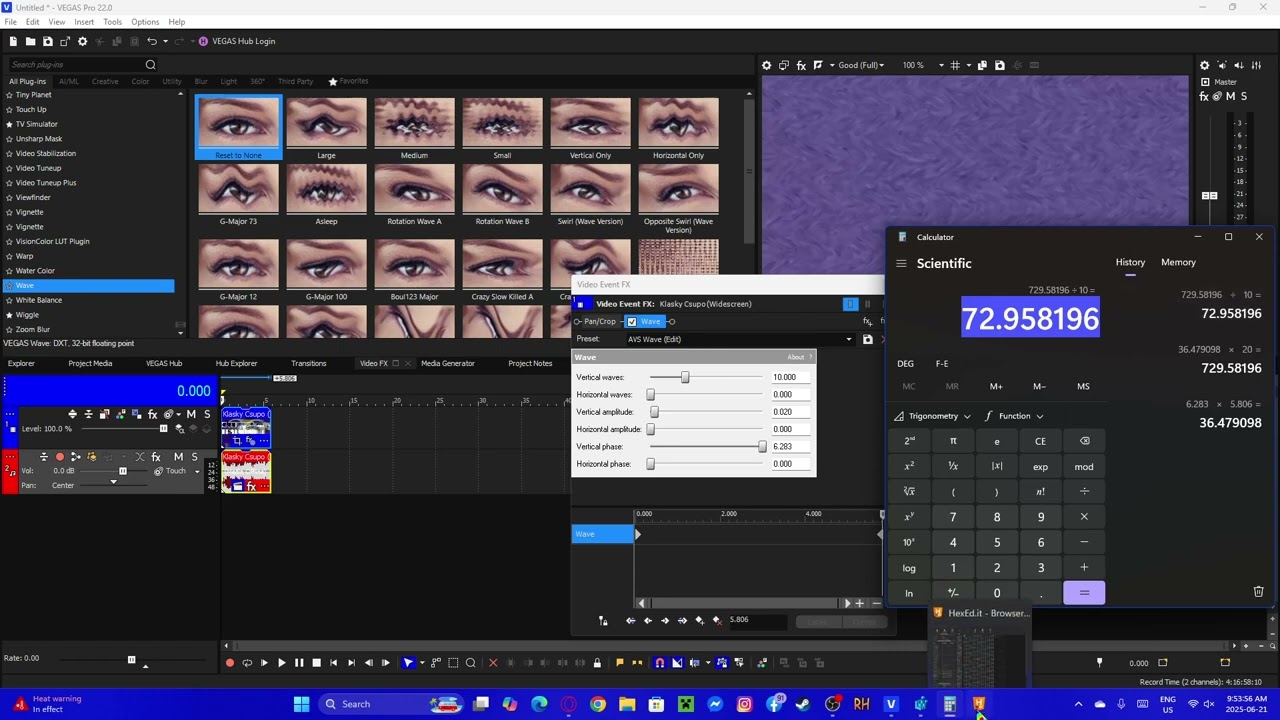Image resolution: width=1280 pixels, height=720 pixels.
Task: Expand the undo history dropdown arrow
Action: [165, 41]
